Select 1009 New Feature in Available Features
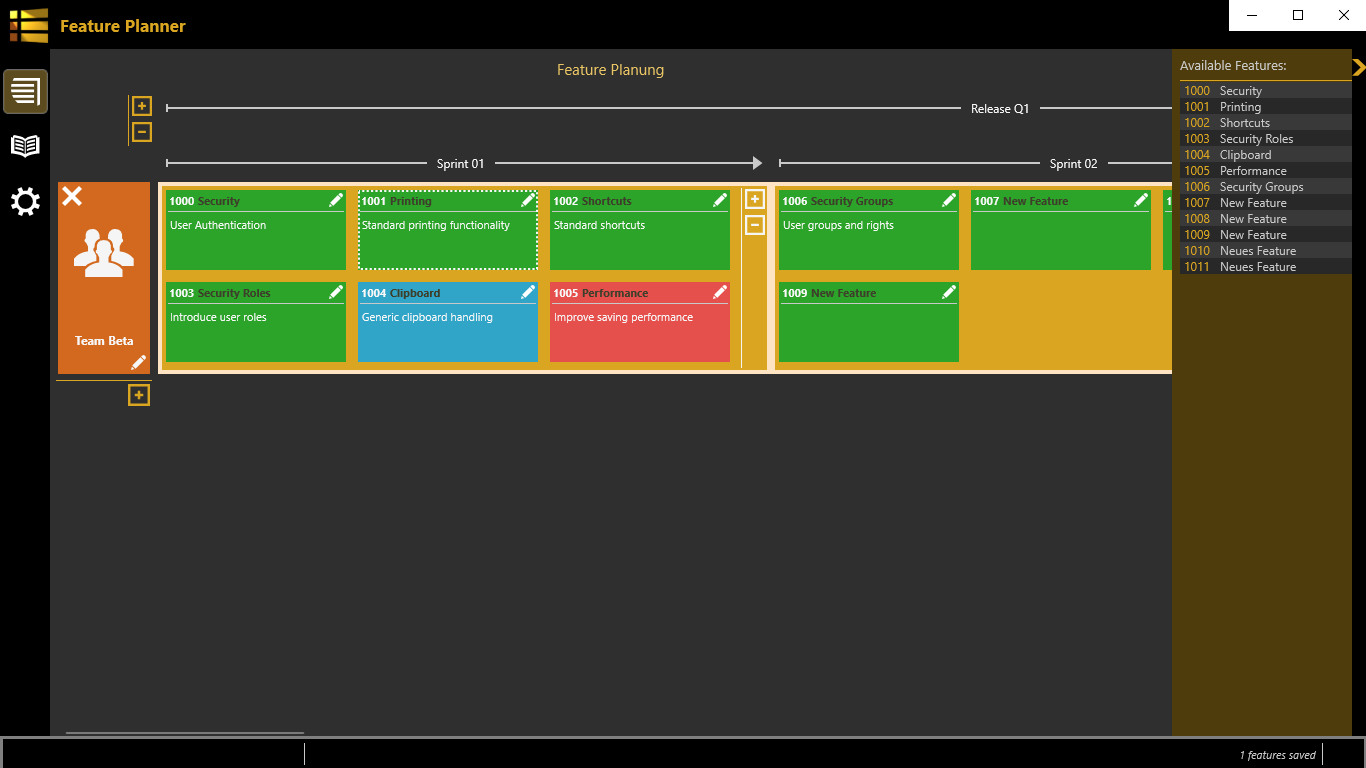The width and height of the screenshot is (1366, 768). point(1265,235)
